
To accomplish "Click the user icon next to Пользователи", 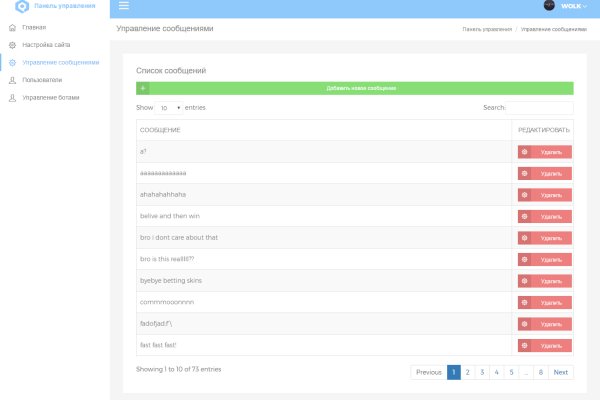I will tap(12, 80).
